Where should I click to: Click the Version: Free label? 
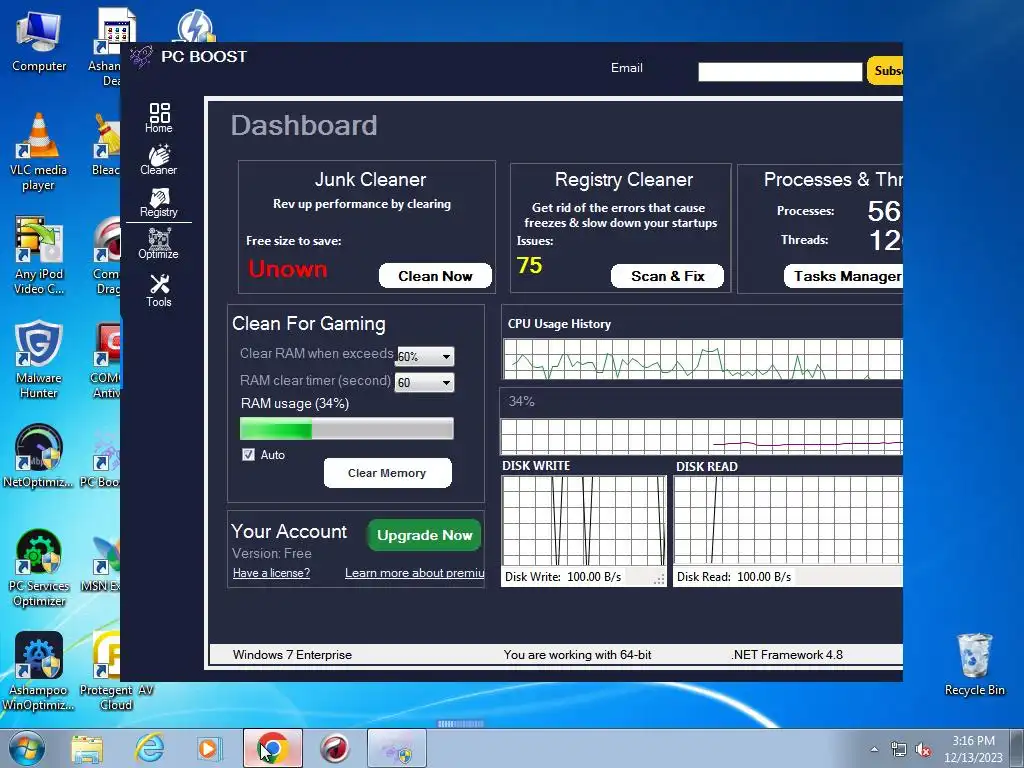click(x=272, y=553)
